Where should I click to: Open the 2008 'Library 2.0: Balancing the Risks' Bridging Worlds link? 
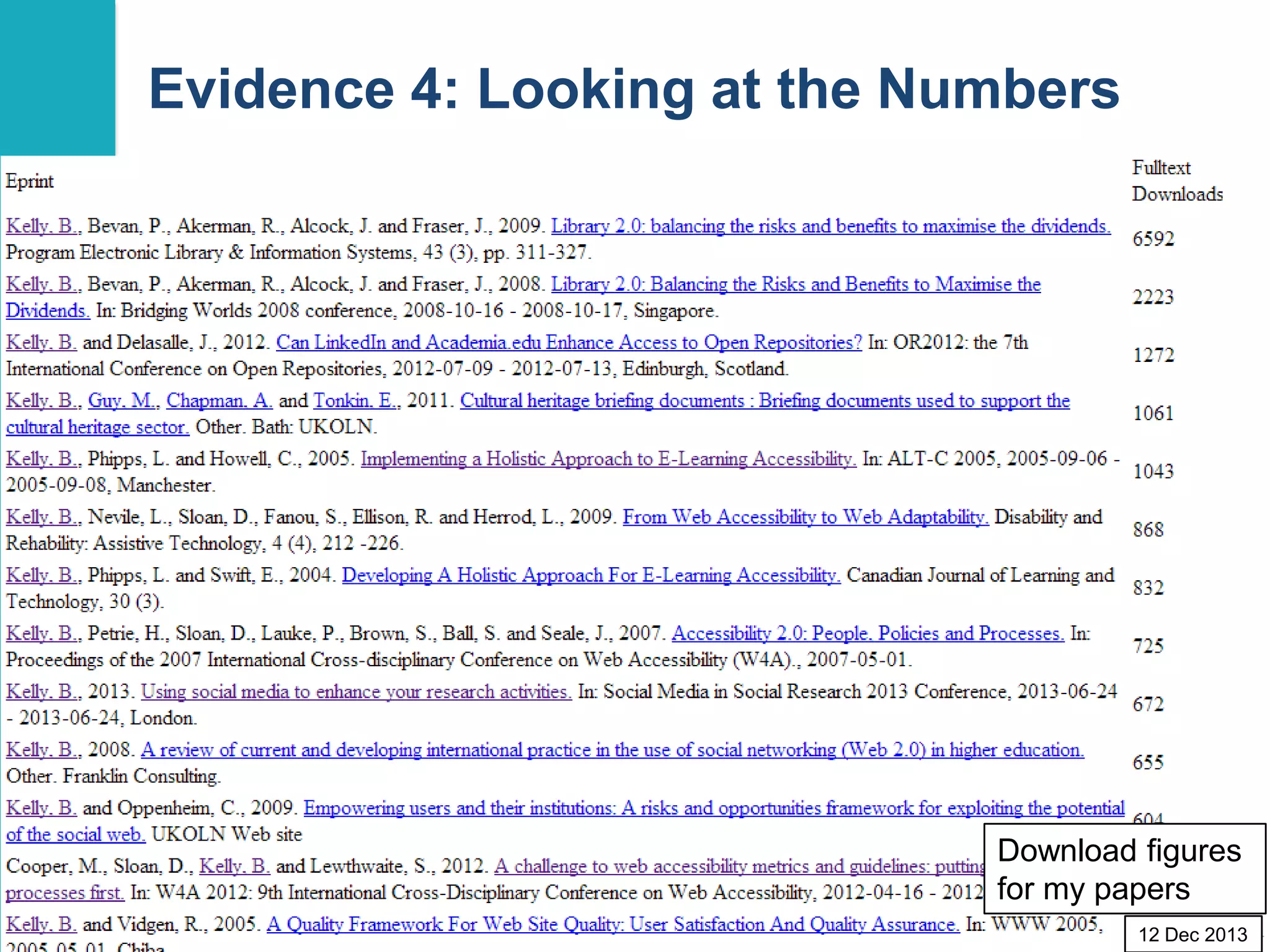(796, 284)
